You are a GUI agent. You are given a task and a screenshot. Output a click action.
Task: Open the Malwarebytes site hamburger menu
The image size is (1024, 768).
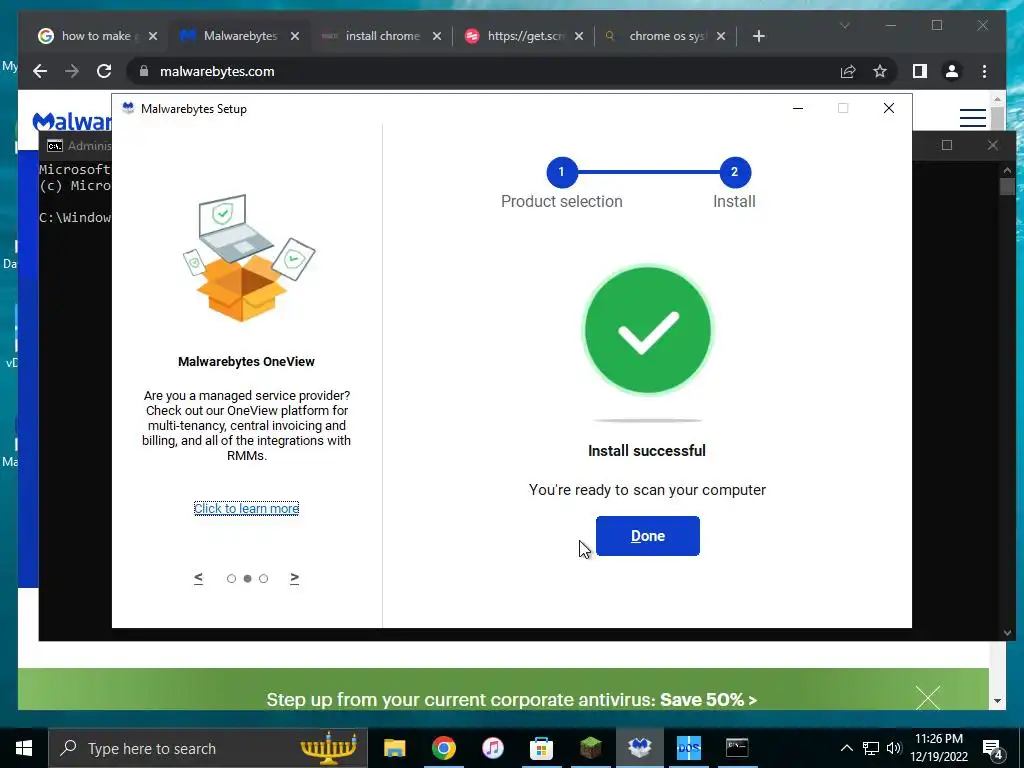972,118
